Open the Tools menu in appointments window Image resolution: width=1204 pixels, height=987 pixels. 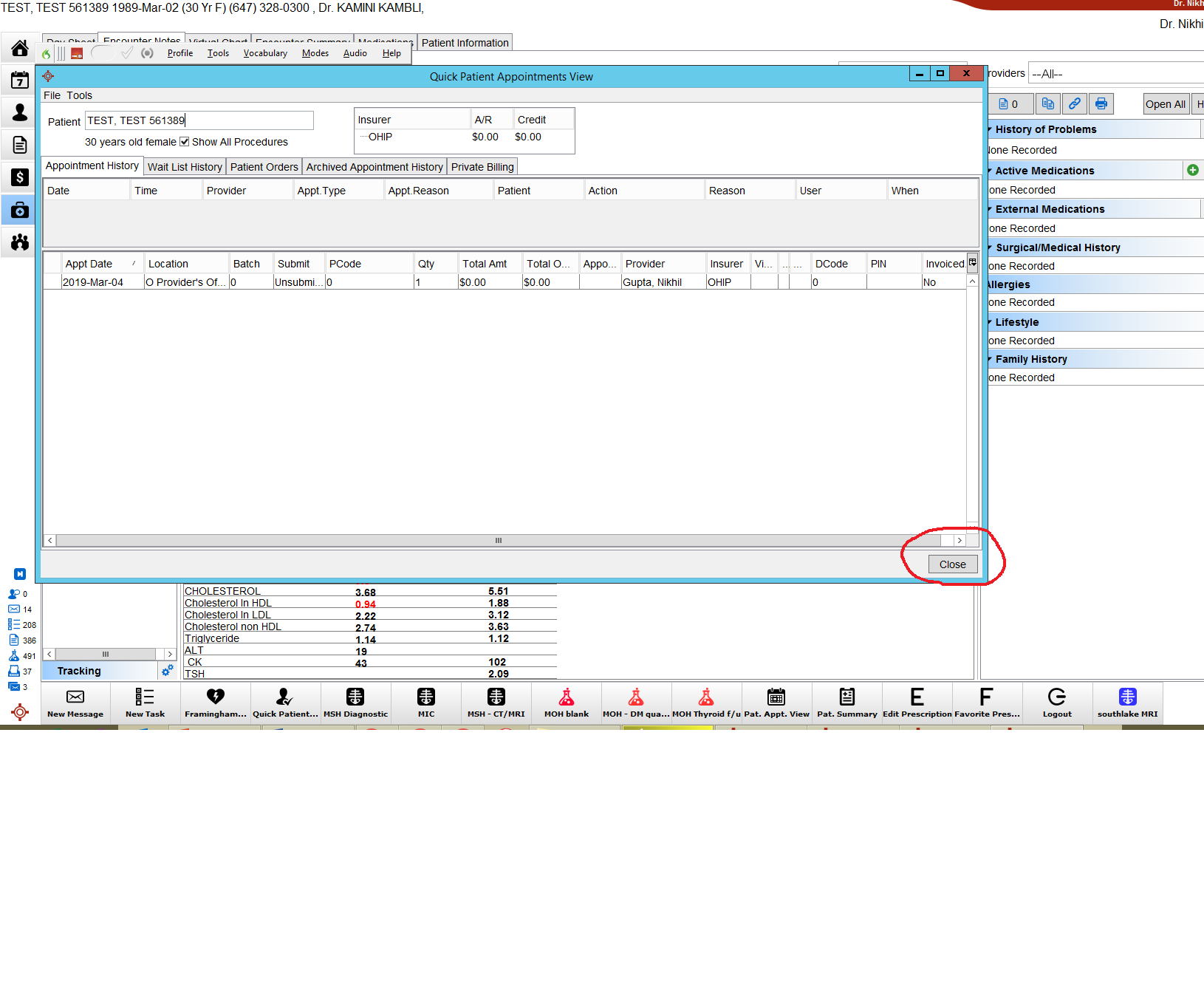(79, 95)
